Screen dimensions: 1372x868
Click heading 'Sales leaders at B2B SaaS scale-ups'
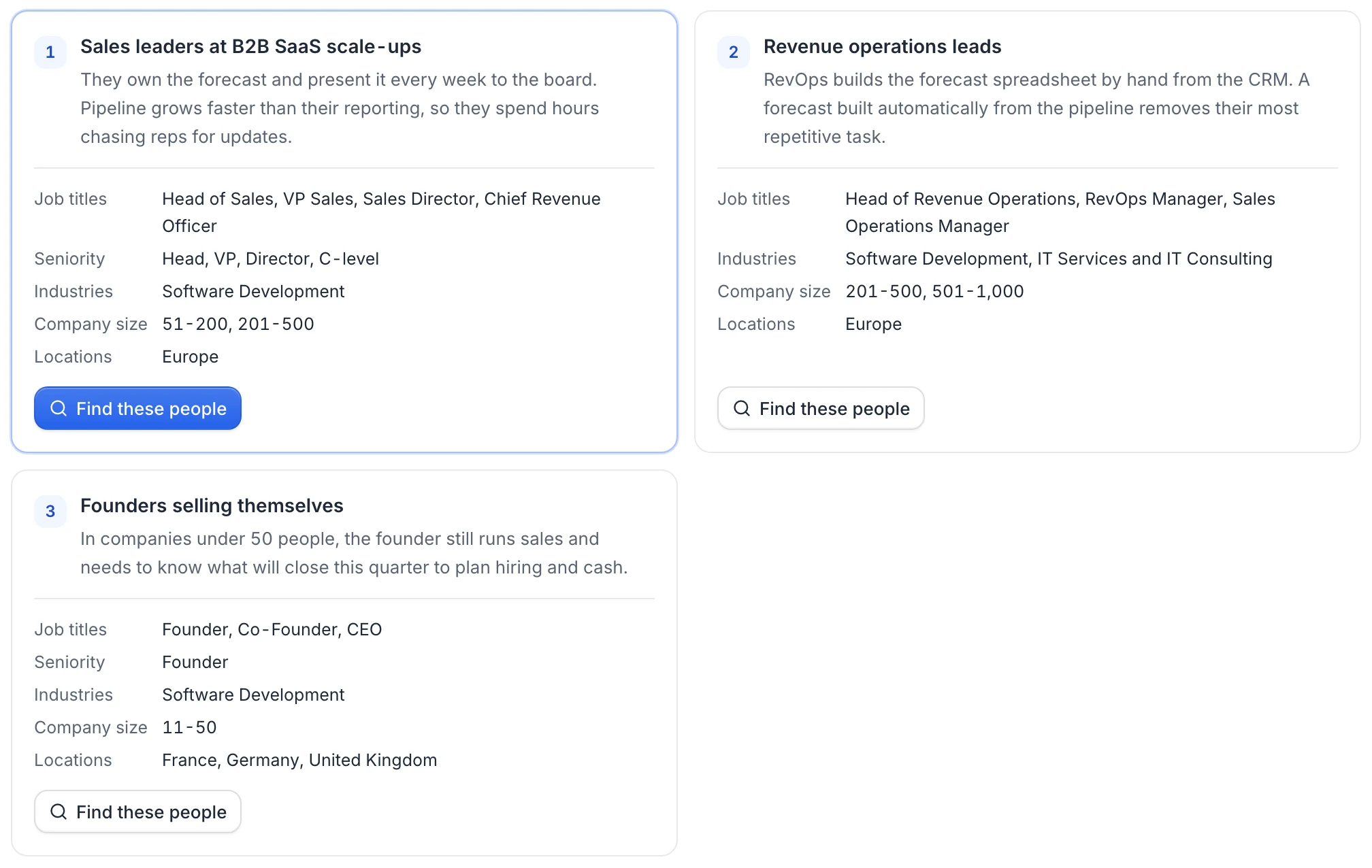point(250,46)
